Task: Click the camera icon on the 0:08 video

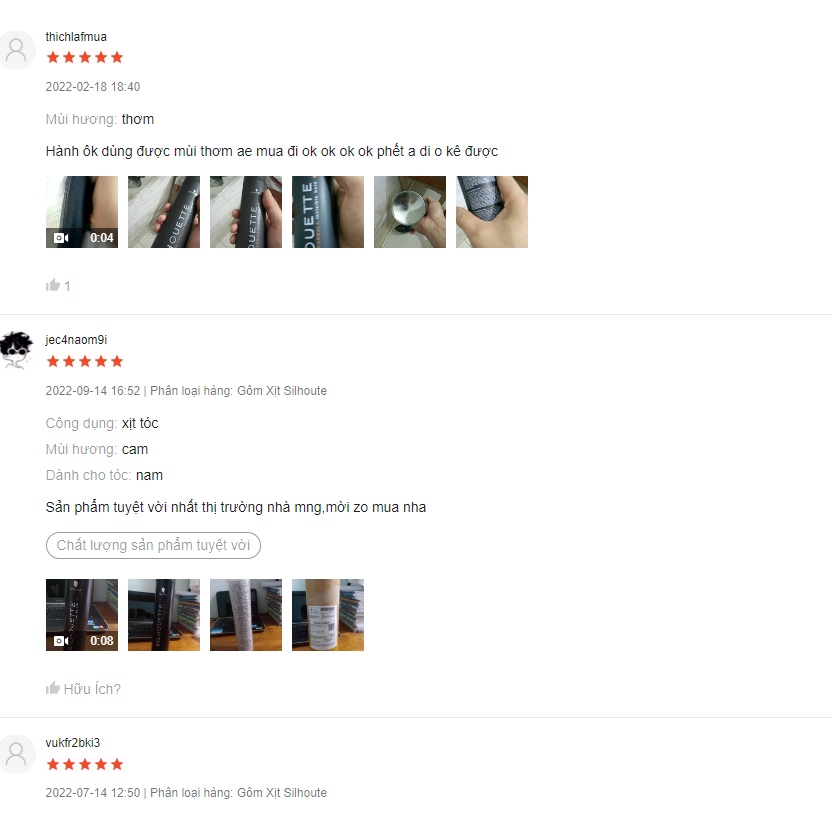Action: [61, 640]
